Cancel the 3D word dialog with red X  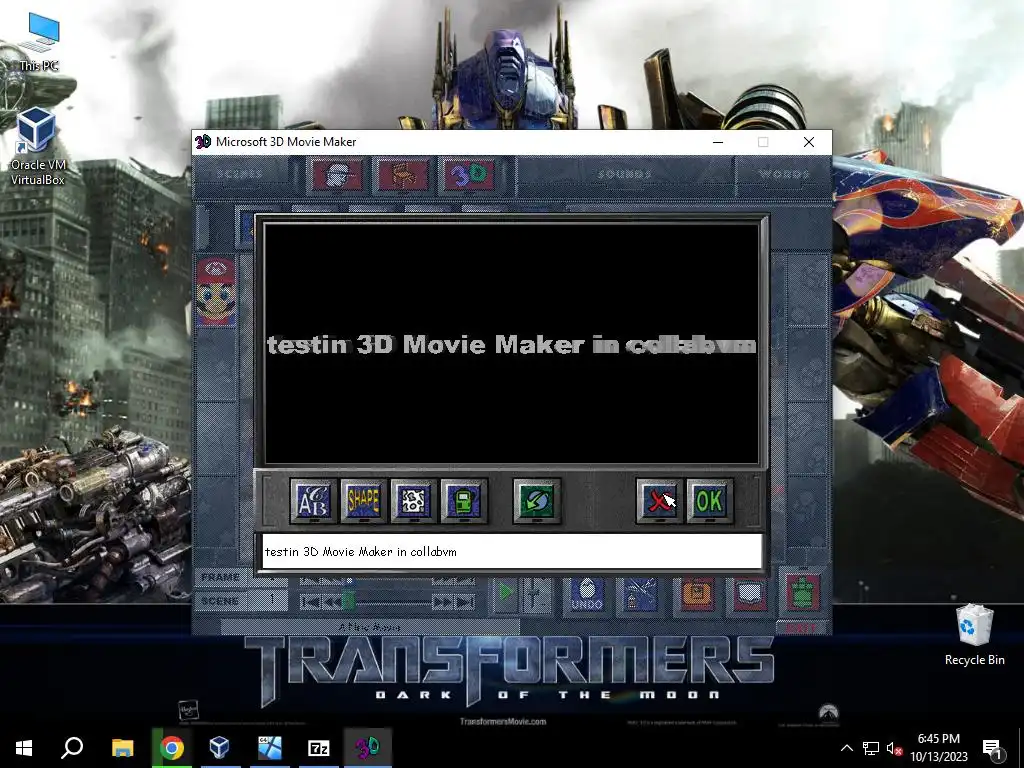pos(660,501)
